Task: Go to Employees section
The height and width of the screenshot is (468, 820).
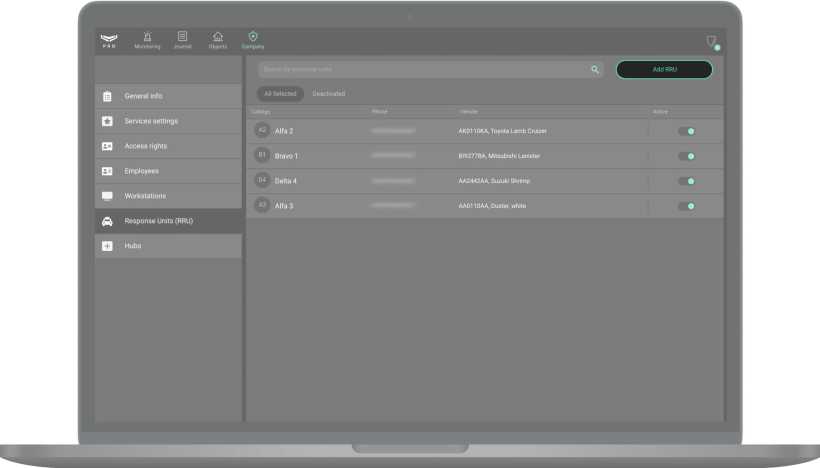Action: click(141, 171)
